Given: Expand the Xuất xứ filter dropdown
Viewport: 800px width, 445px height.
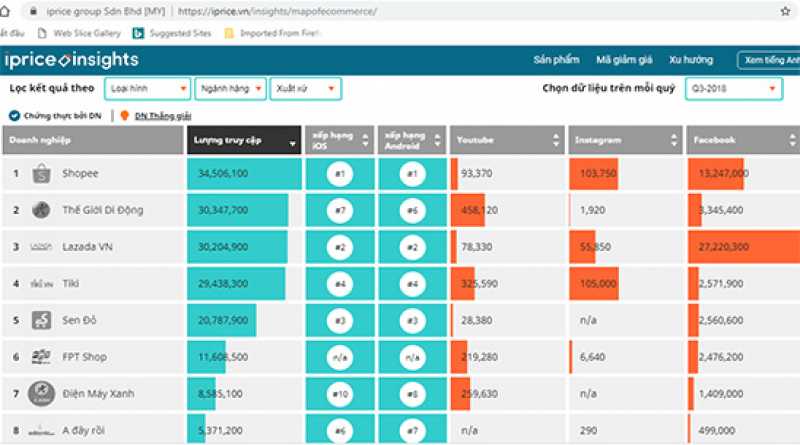Looking at the screenshot, I should [x=305, y=89].
